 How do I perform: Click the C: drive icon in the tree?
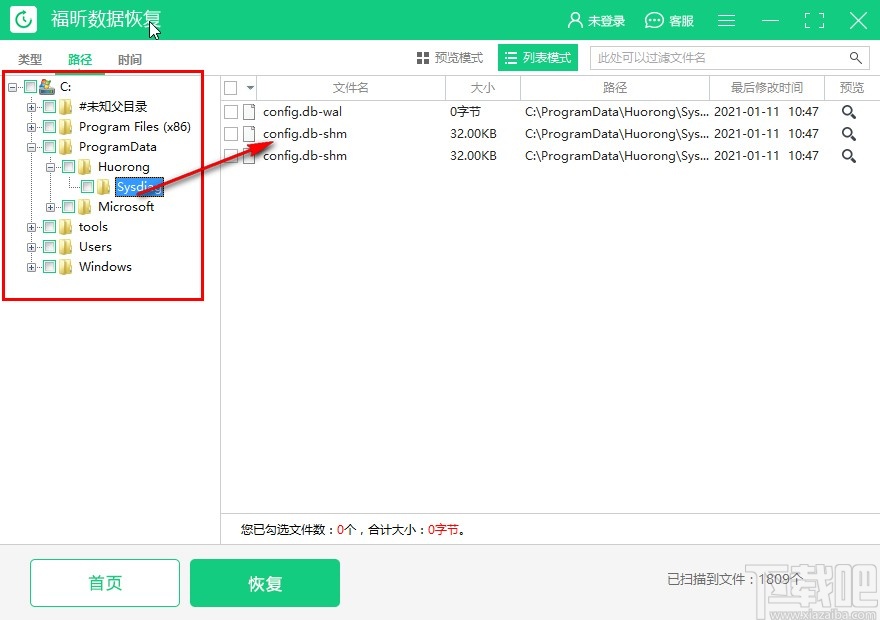47,87
